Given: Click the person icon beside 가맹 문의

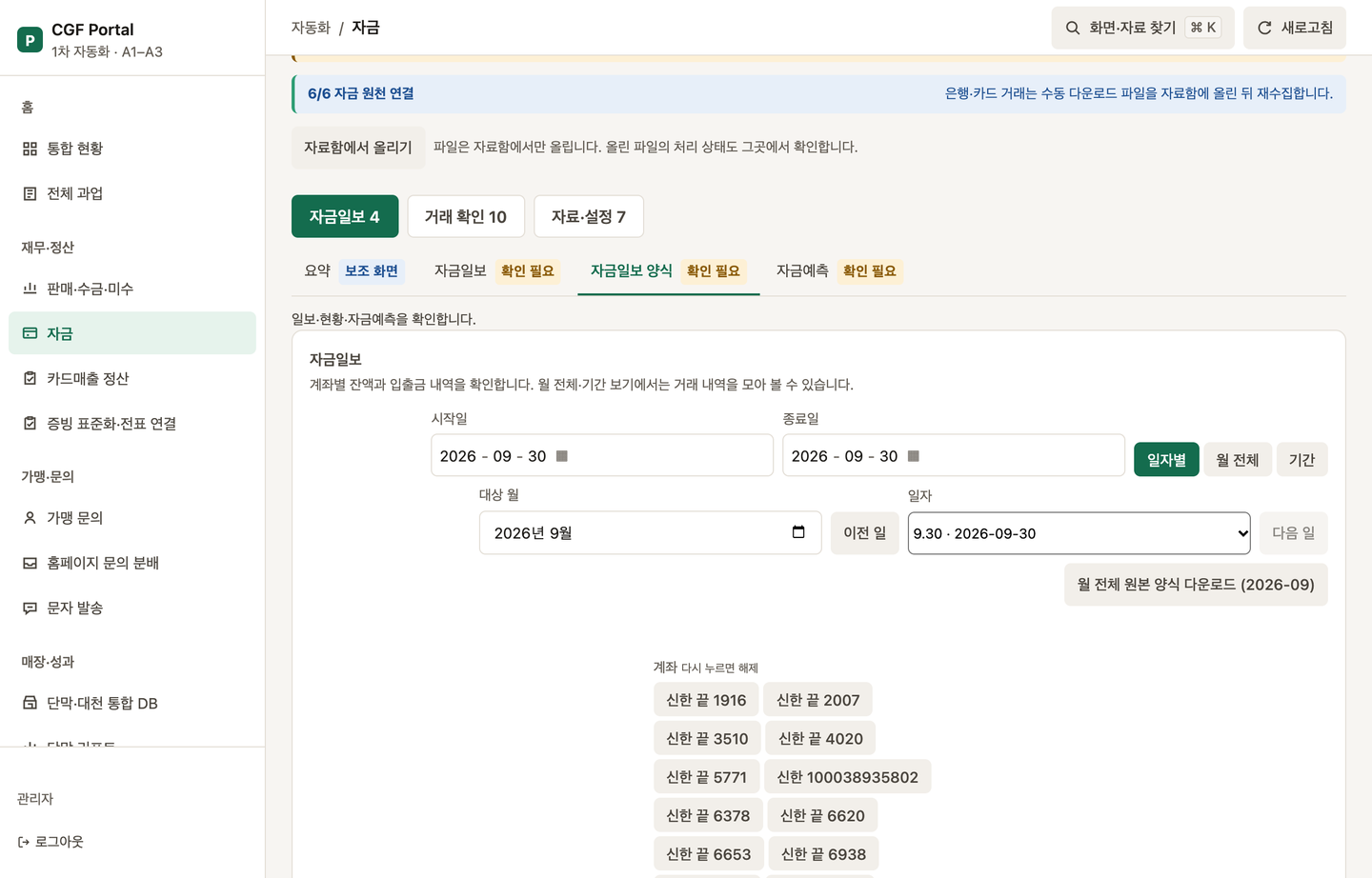Looking at the screenshot, I should click(30, 518).
